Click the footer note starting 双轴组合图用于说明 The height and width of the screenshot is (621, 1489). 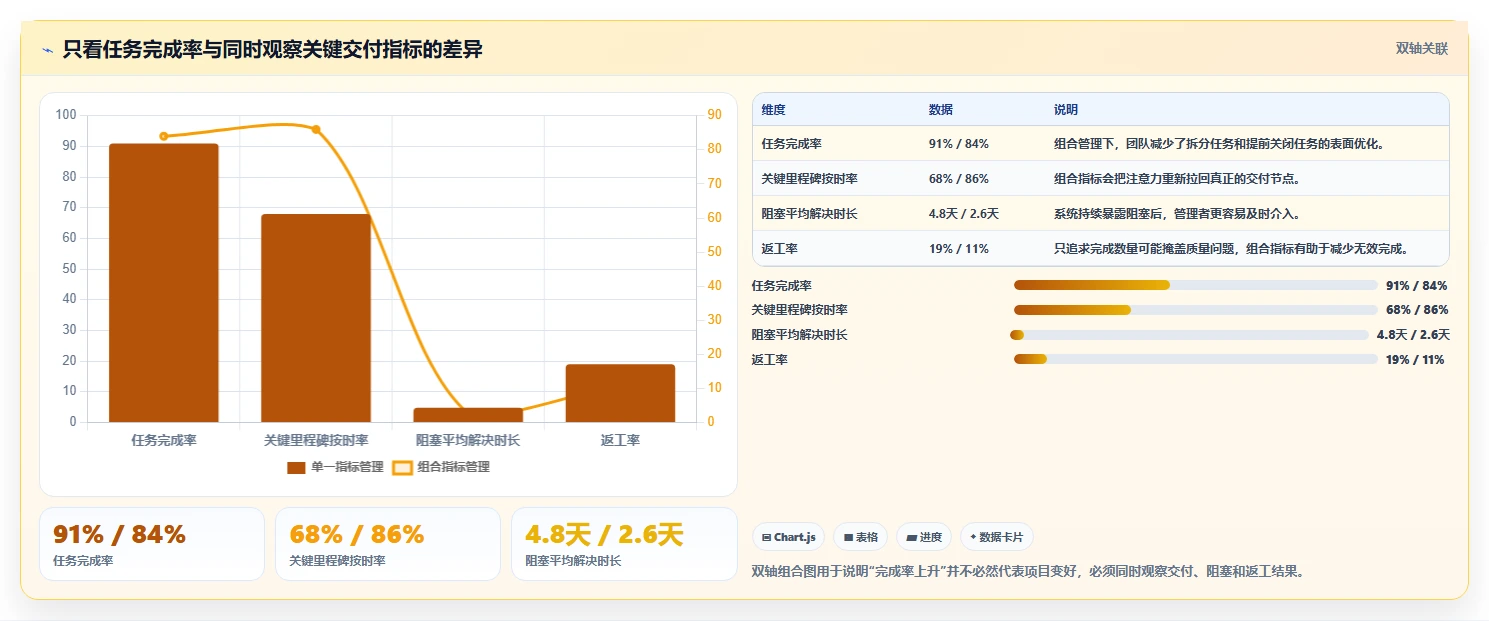point(1028,572)
